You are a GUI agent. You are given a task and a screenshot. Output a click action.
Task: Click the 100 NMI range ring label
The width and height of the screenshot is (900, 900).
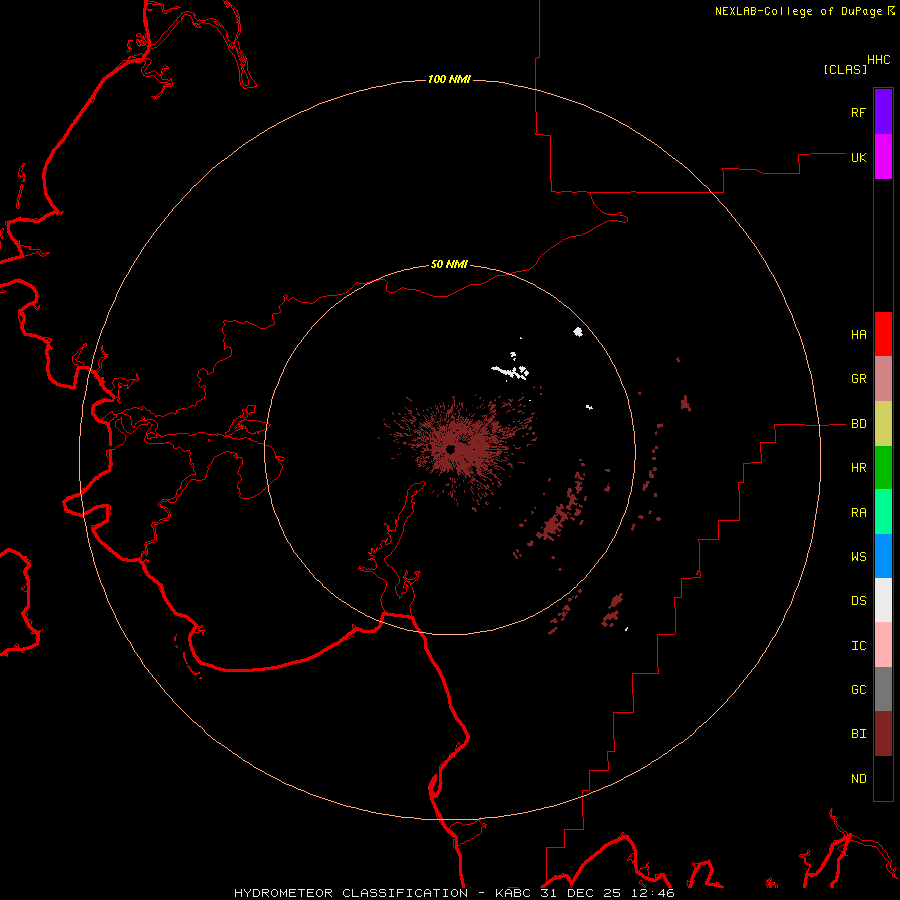point(449,79)
